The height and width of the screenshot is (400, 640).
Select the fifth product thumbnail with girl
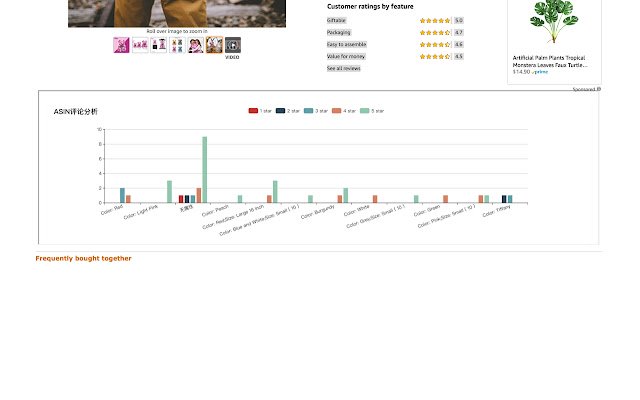[x=196, y=45]
